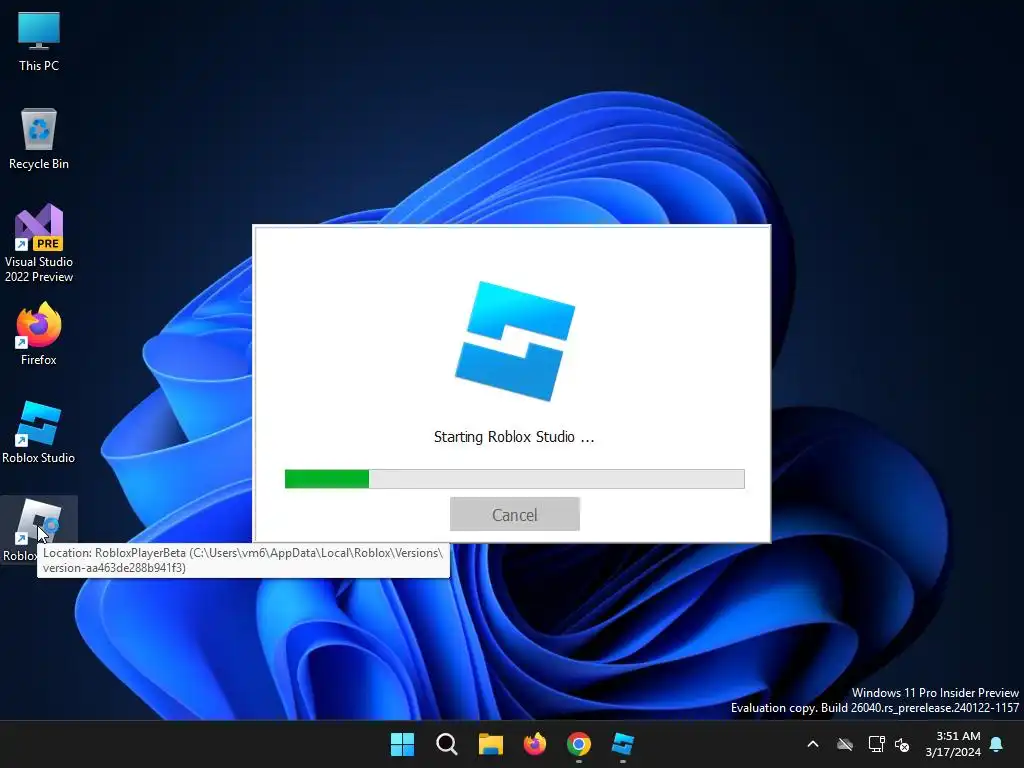Viewport: 1024px width, 768px height.
Task: Select the Roblox Player desktop shortcut
Action: click(x=39, y=530)
